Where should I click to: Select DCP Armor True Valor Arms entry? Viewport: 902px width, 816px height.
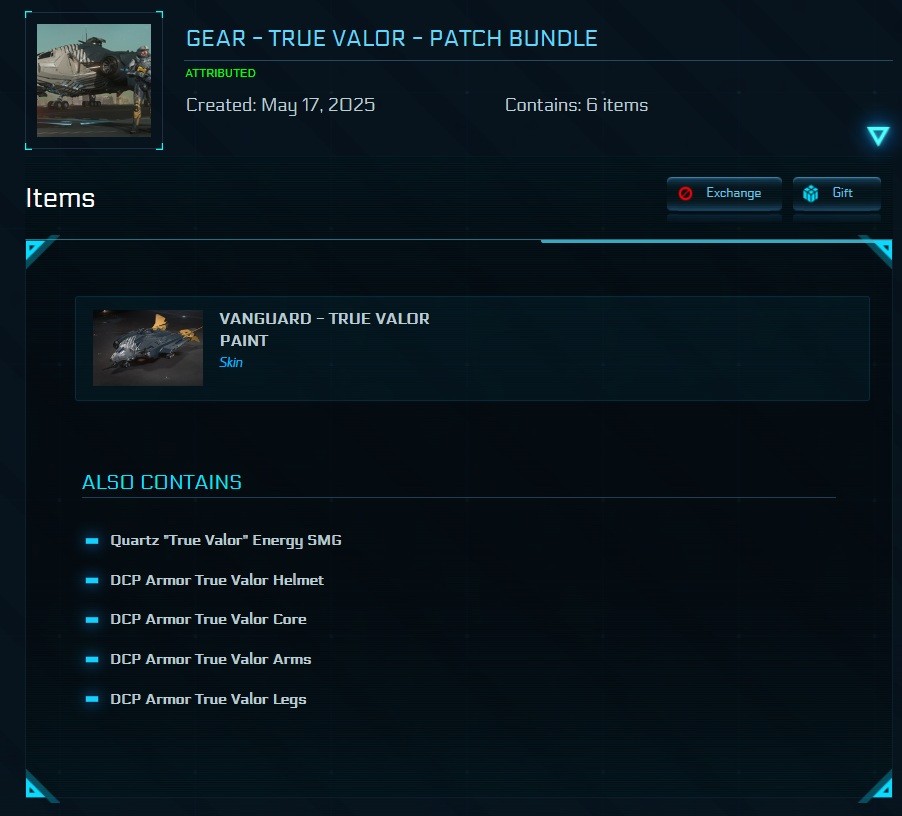click(x=211, y=659)
